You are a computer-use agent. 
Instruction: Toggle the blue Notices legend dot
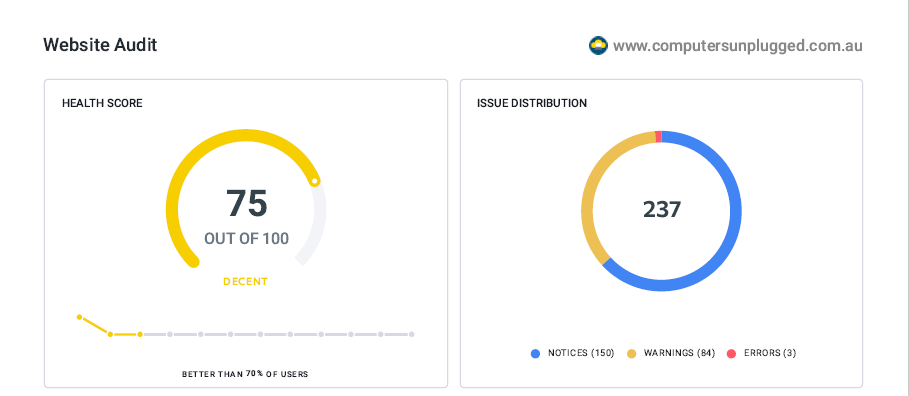pos(535,353)
